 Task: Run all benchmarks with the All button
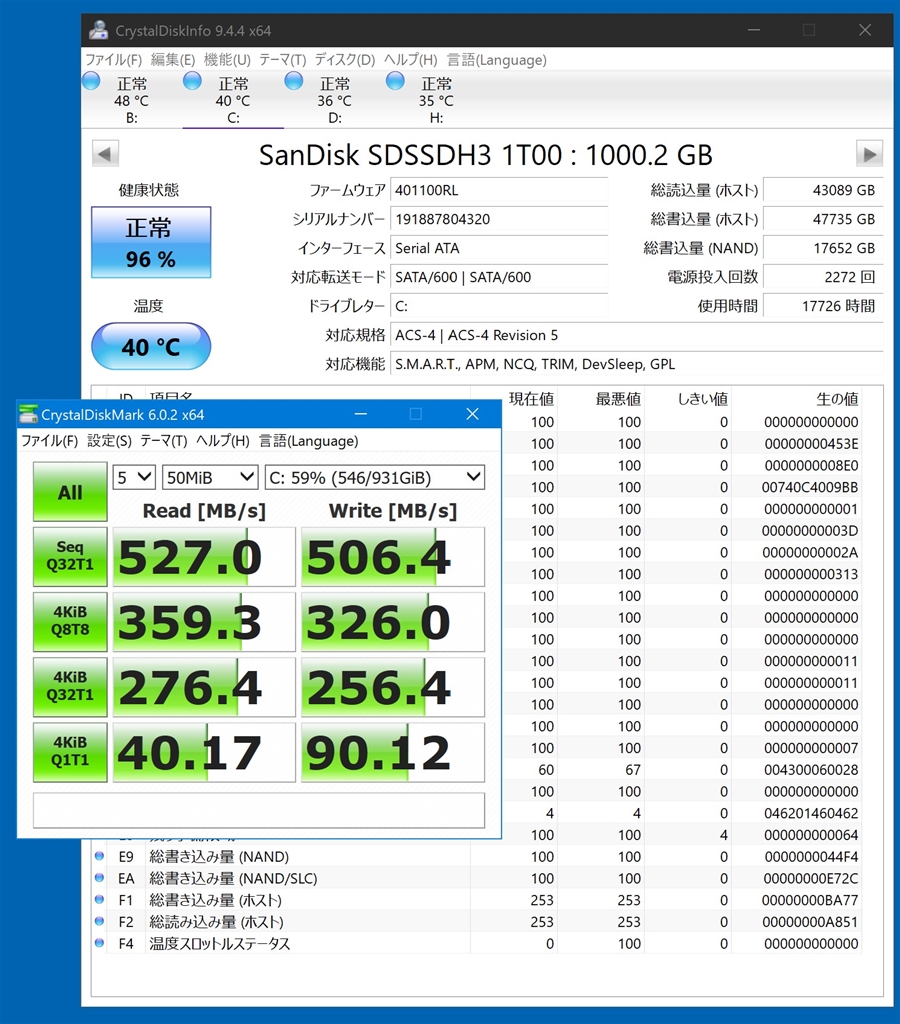click(x=70, y=492)
